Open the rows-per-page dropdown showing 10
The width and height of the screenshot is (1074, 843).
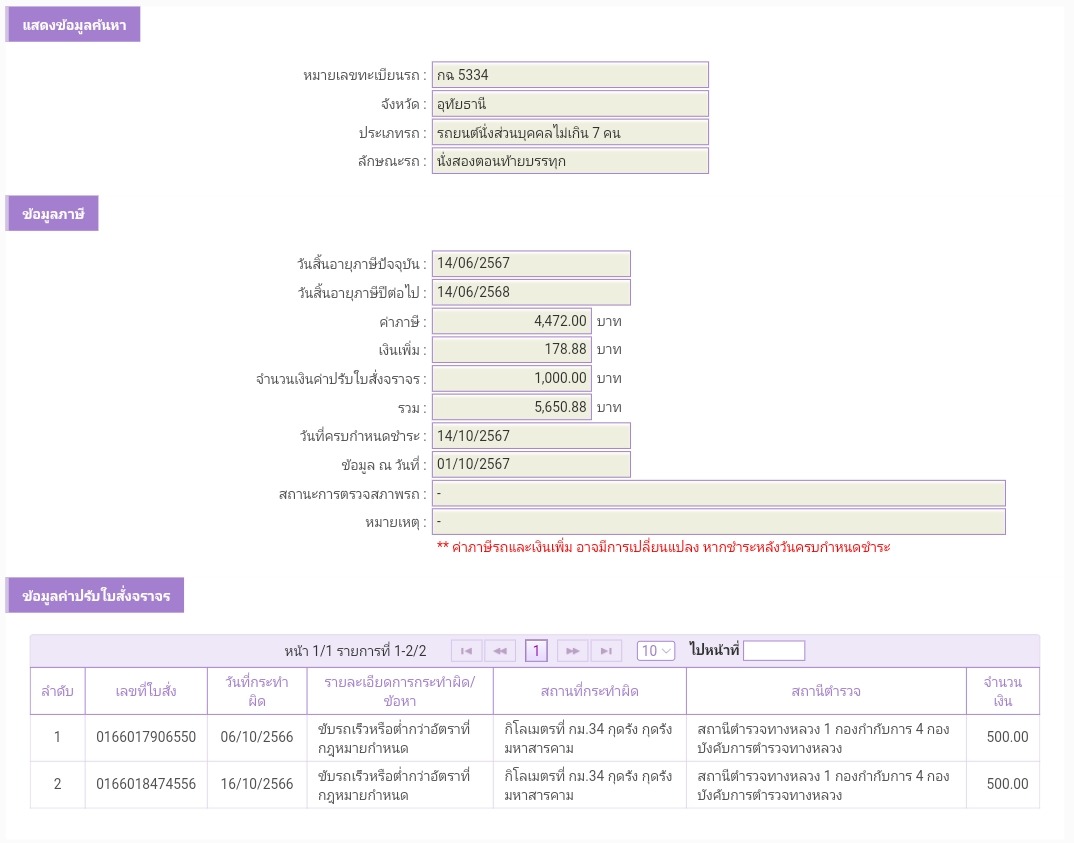tap(655, 651)
